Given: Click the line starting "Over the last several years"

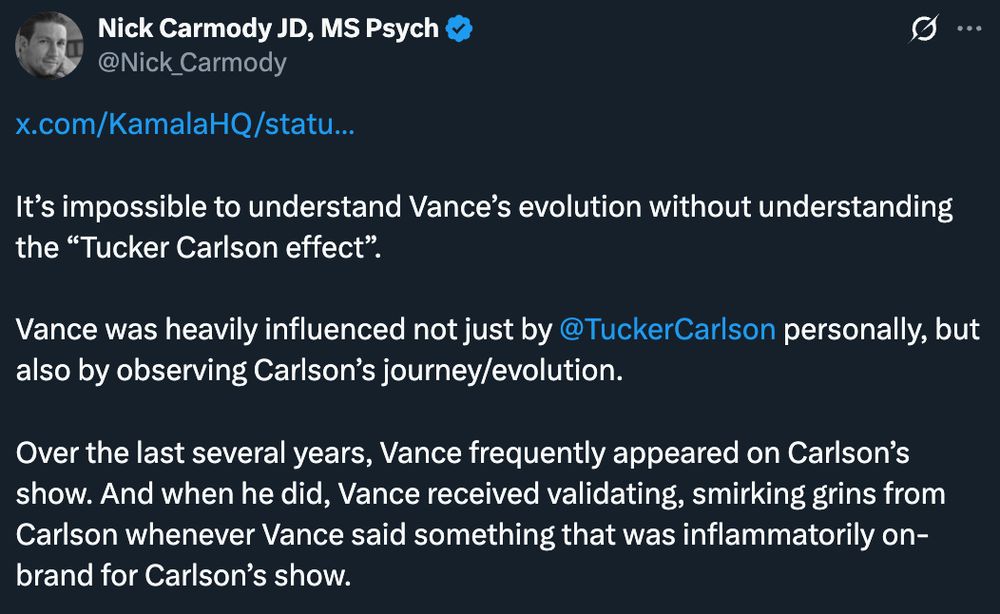Looking at the screenshot, I should pyautogui.click(x=462, y=453).
